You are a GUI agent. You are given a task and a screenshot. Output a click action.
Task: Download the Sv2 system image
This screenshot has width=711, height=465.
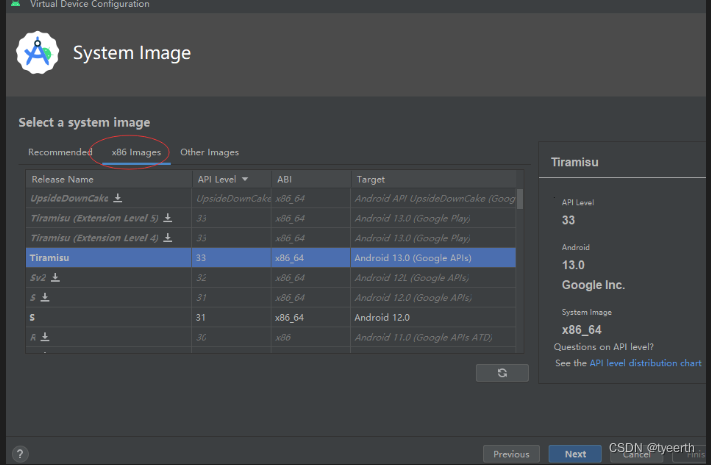[x=55, y=277]
